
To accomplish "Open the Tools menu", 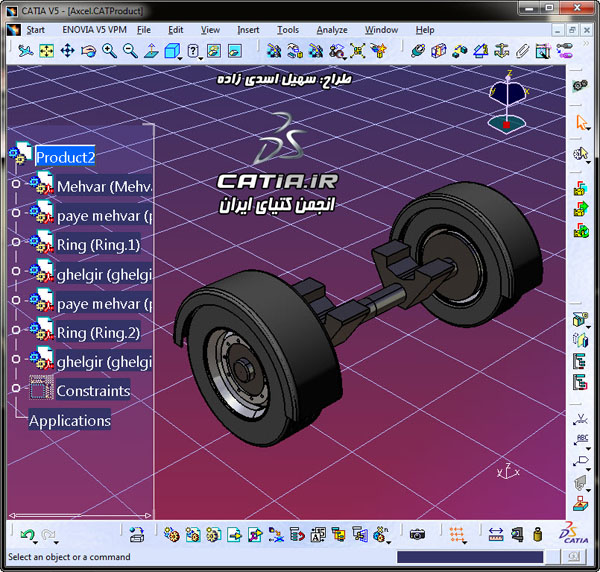I will pyautogui.click(x=288, y=30).
